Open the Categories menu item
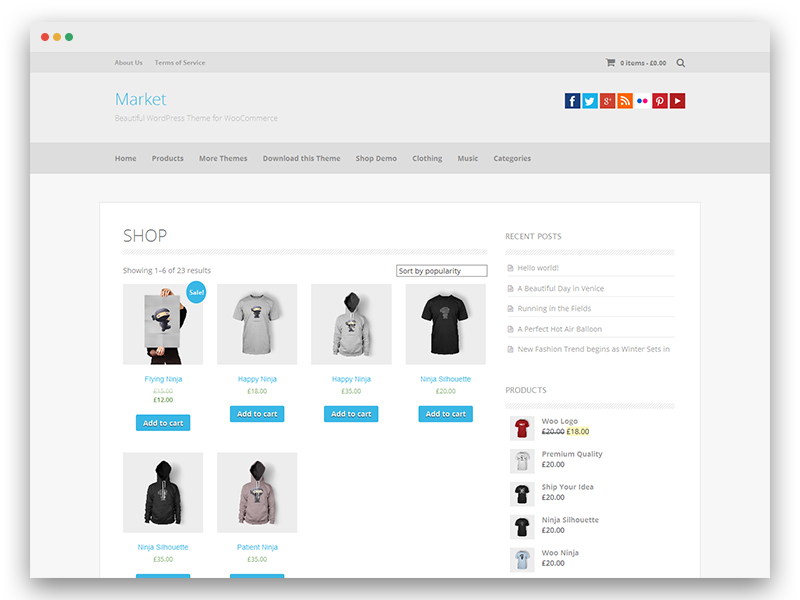Viewport: 800px width, 600px height. click(512, 159)
